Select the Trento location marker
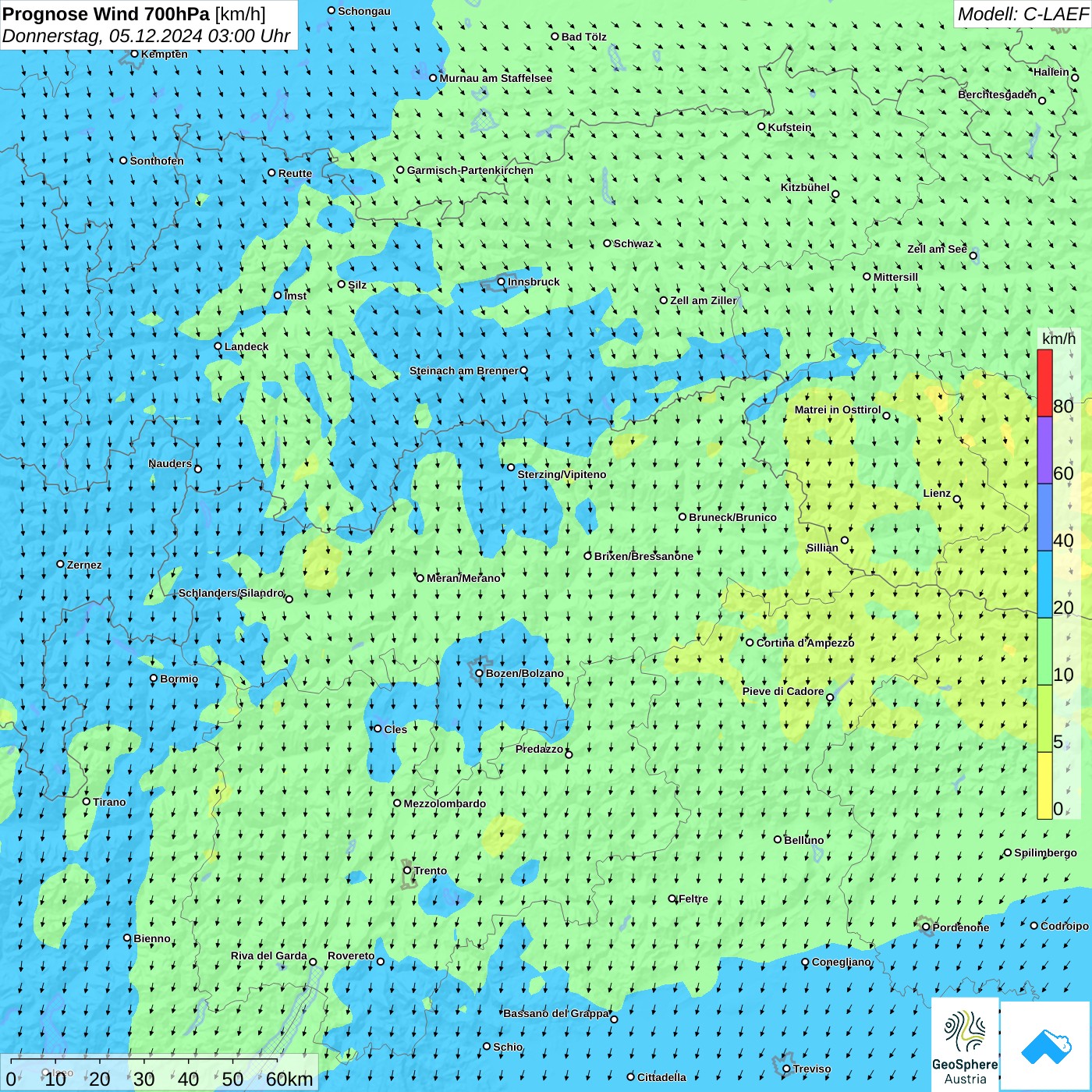 pyautogui.click(x=407, y=870)
